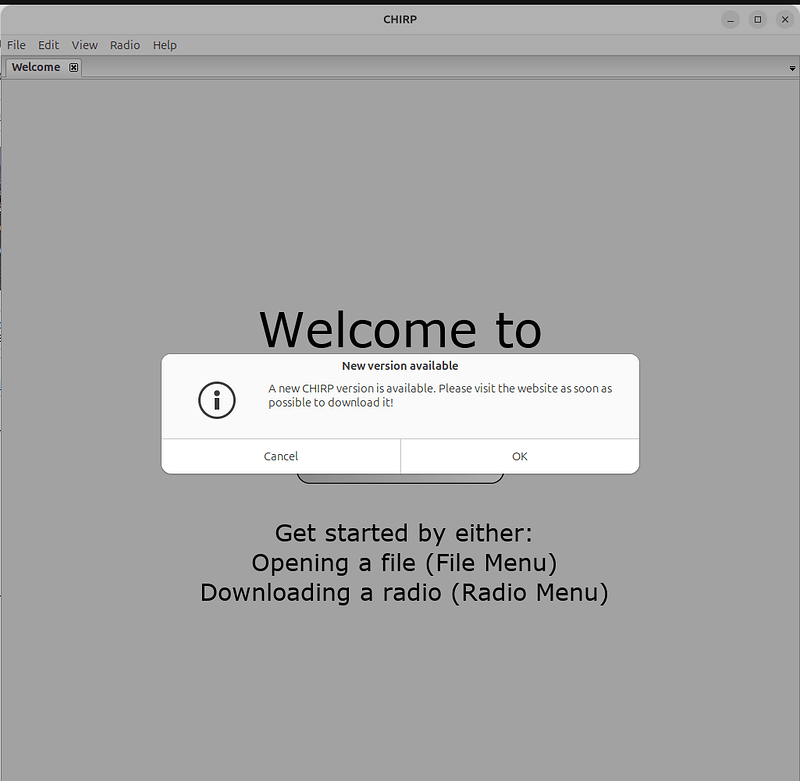Close the Welcome tab using its X icon
Viewport: 800px width, 781px height.
[73, 67]
